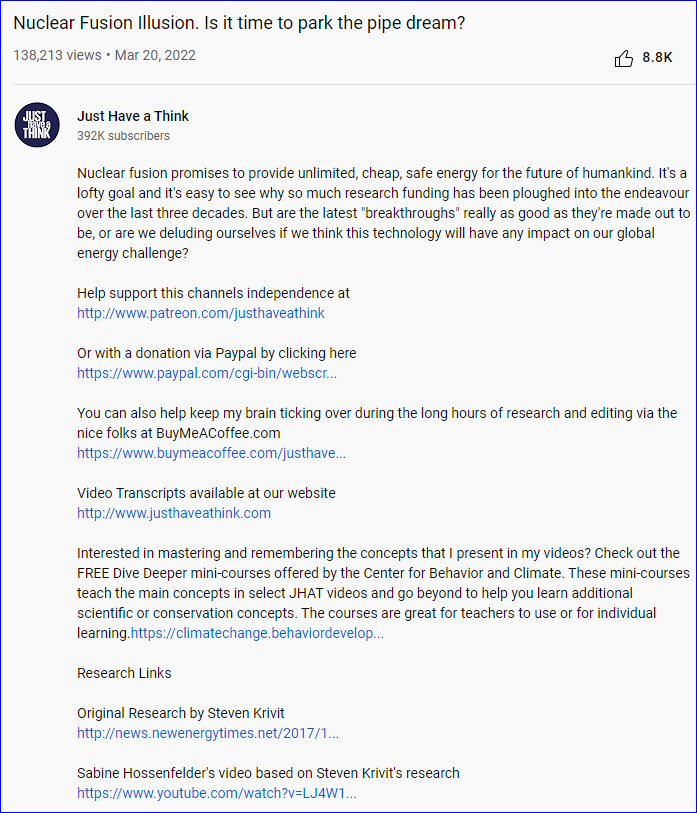Click the thumbs-up like icon
697x813 pixels.
(624, 58)
